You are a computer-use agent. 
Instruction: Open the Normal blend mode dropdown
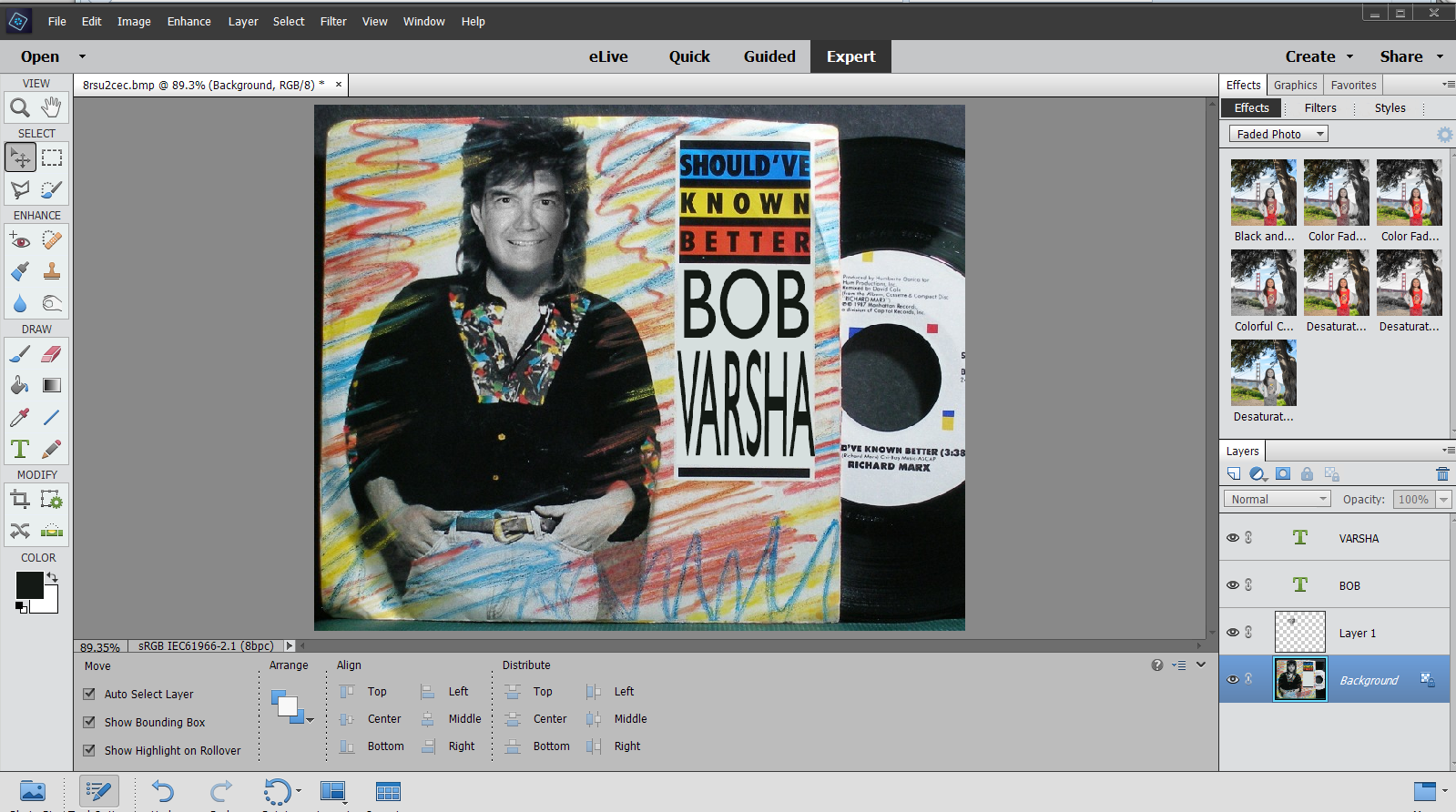tap(1278, 499)
